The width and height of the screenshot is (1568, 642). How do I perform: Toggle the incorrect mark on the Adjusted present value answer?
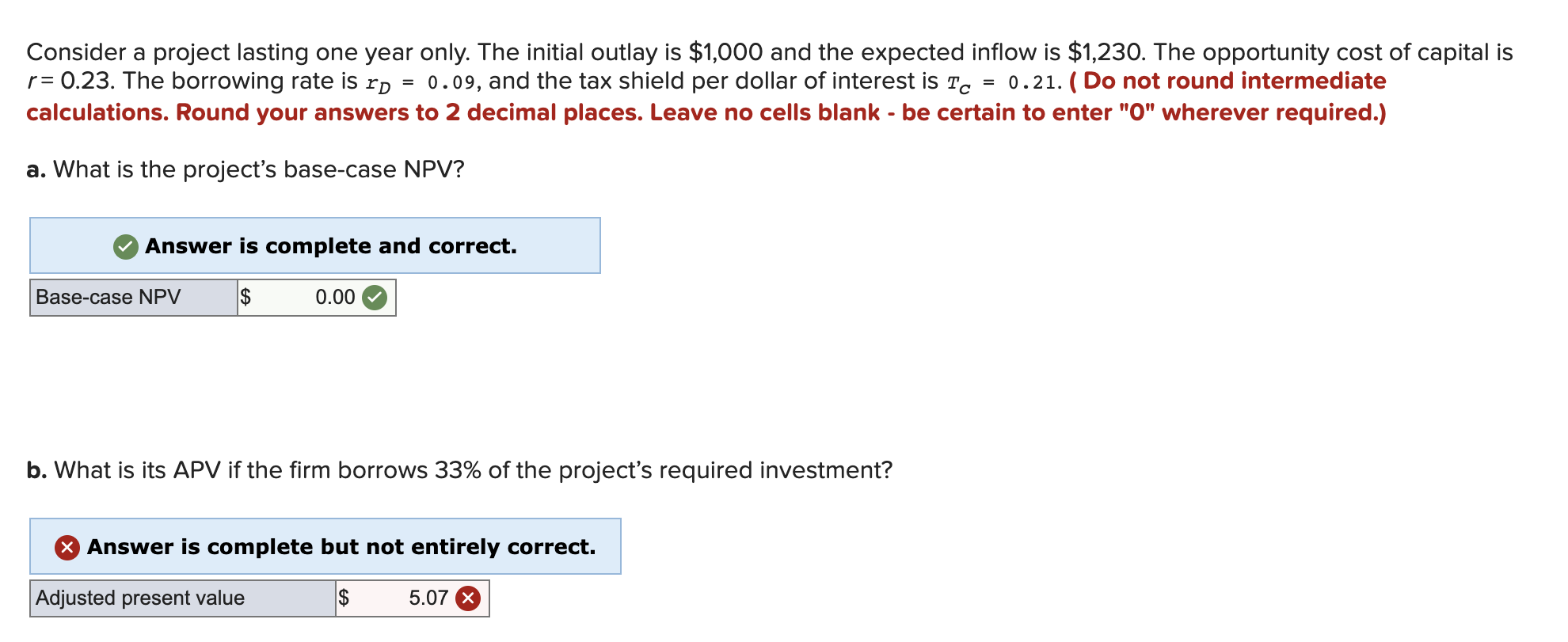(466, 599)
